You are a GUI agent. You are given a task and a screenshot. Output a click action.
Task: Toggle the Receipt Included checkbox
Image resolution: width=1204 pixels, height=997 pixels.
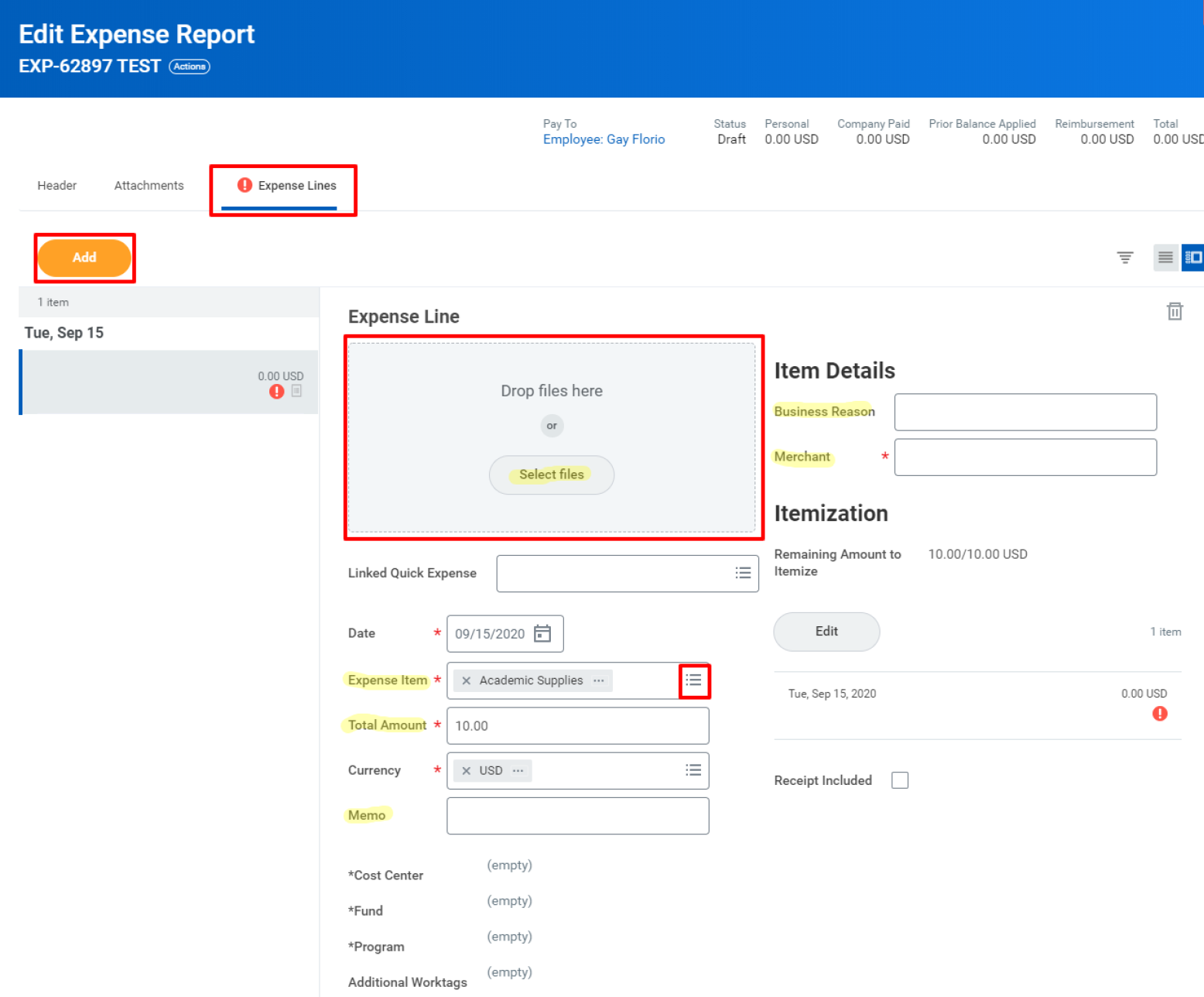click(900, 780)
